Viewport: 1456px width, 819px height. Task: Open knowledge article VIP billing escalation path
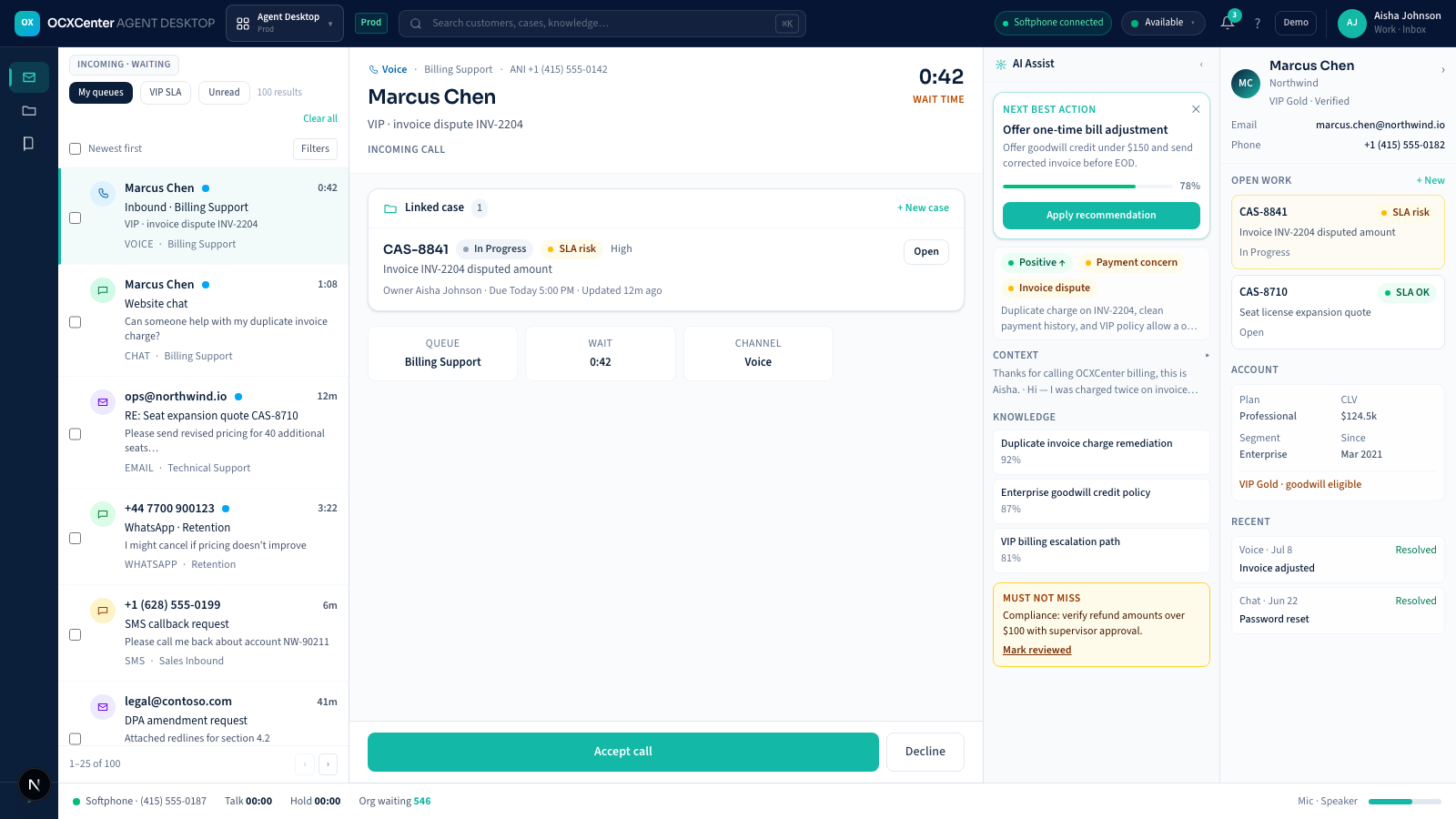tap(1101, 551)
